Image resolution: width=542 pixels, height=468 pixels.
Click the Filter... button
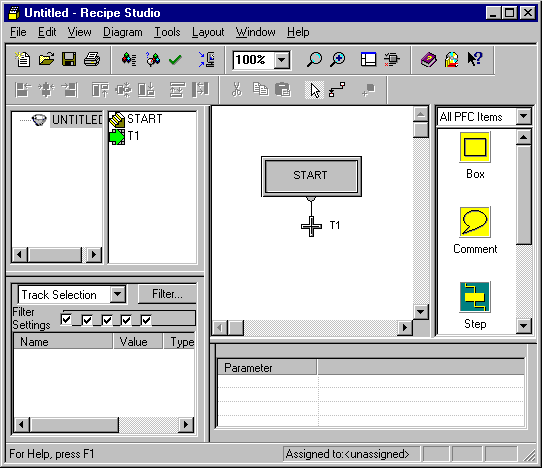click(167, 294)
